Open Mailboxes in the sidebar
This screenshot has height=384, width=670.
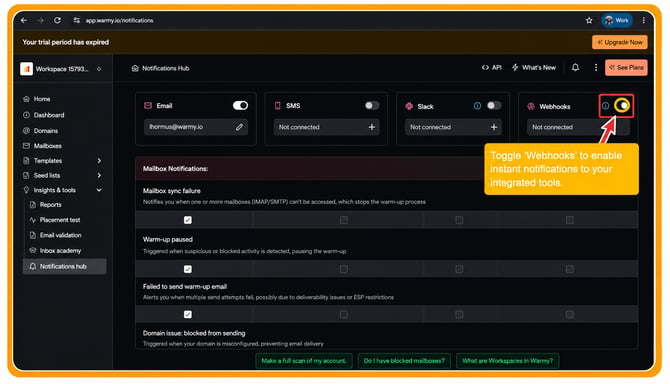click(x=47, y=146)
